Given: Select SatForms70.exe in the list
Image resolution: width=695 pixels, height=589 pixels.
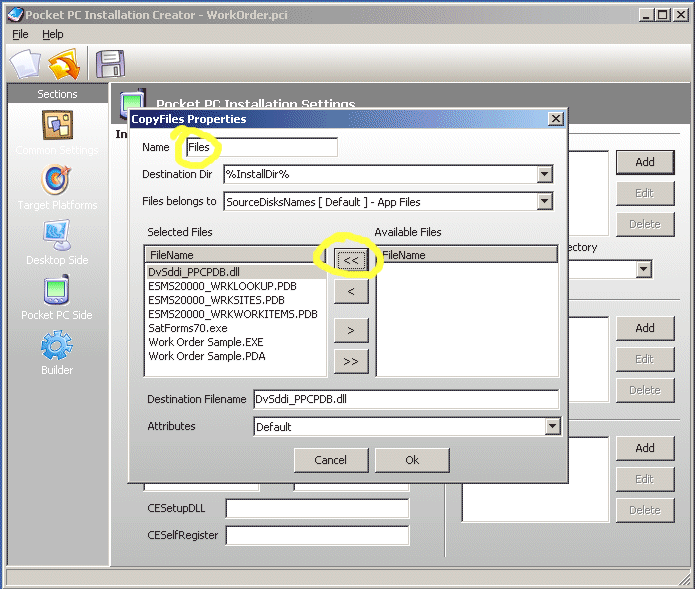Looking at the screenshot, I should [x=236, y=328].
